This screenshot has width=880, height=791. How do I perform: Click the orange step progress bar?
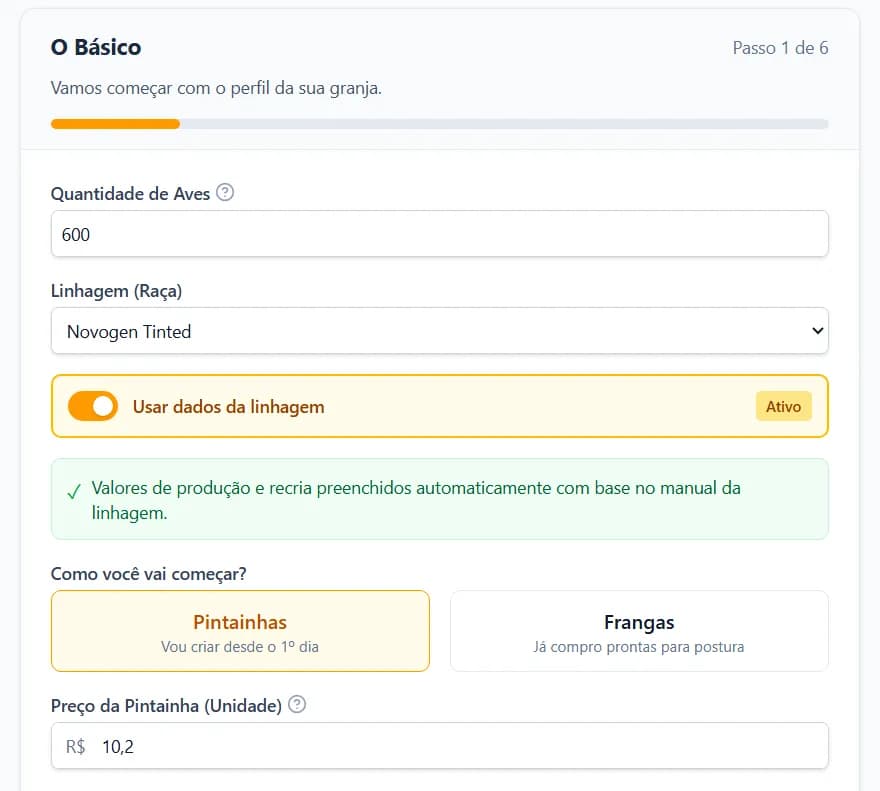click(x=115, y=124)
